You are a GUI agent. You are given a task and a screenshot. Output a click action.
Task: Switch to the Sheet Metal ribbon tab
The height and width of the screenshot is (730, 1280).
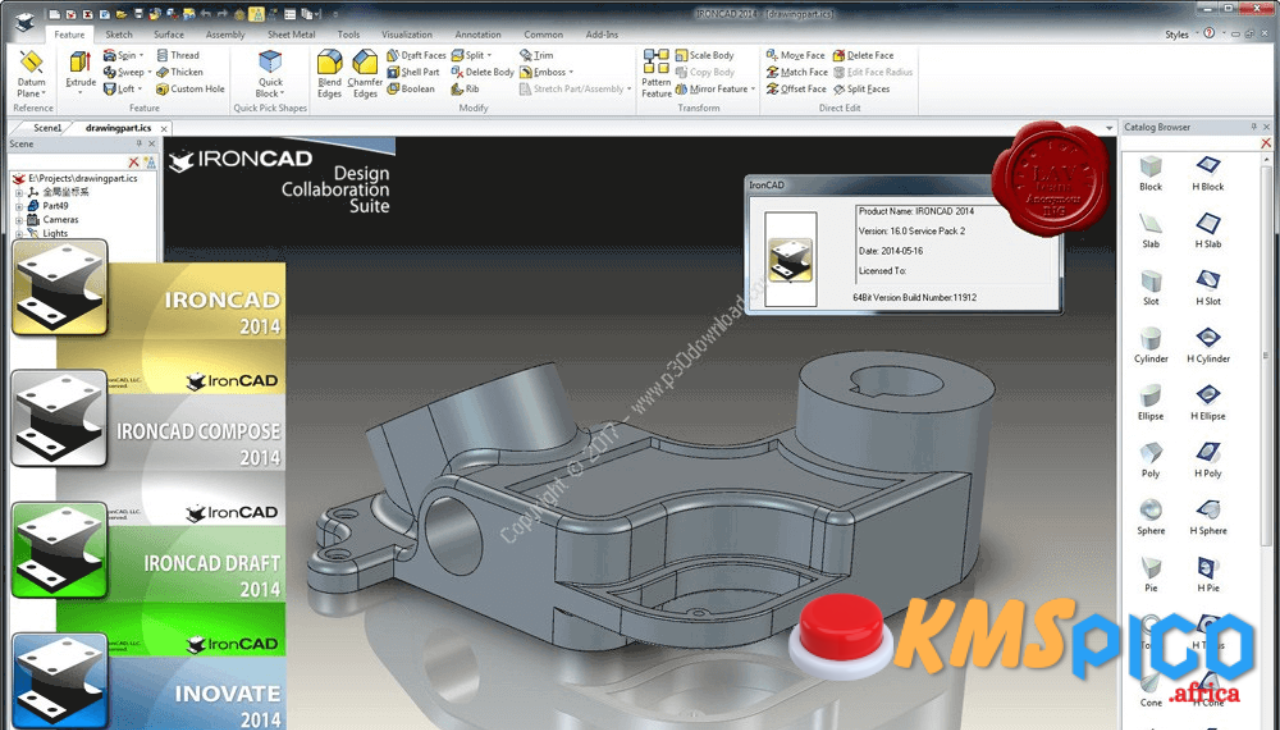(291, 34)
